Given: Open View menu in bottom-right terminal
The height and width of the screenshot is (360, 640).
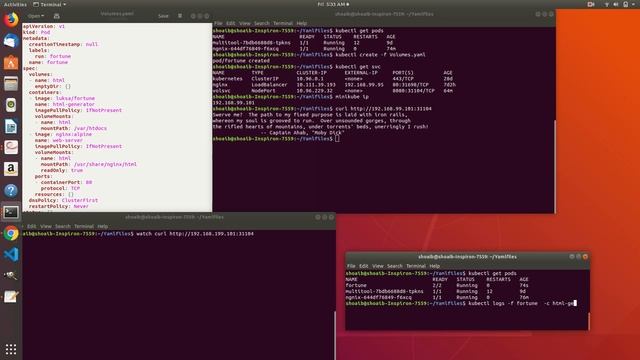Looking at the screenshot, I should [378, 266].
